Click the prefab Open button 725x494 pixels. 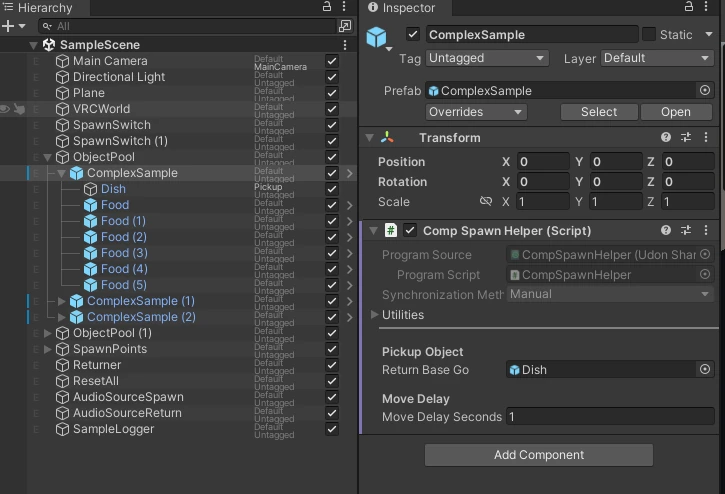tap(676, 112)
